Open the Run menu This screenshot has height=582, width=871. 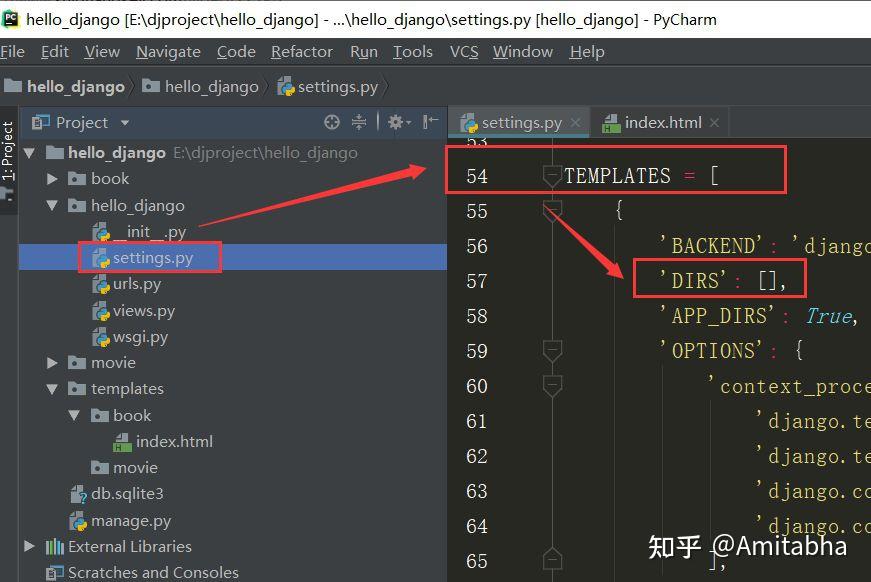pyautogui.click(x=364, y=52)
